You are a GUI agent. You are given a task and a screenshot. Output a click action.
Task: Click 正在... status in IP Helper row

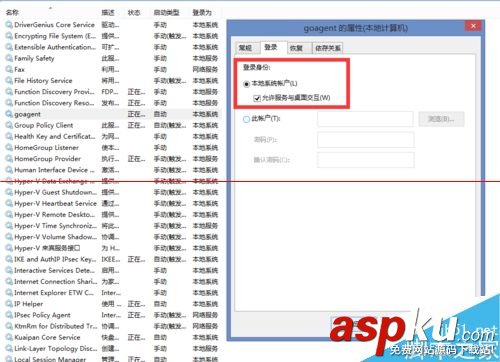point(136,304)
